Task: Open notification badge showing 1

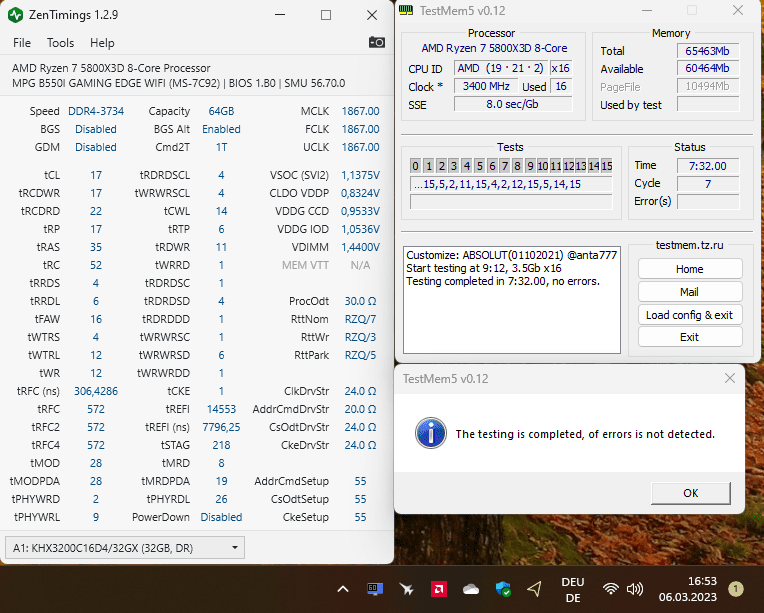Action: pos(736,589)
